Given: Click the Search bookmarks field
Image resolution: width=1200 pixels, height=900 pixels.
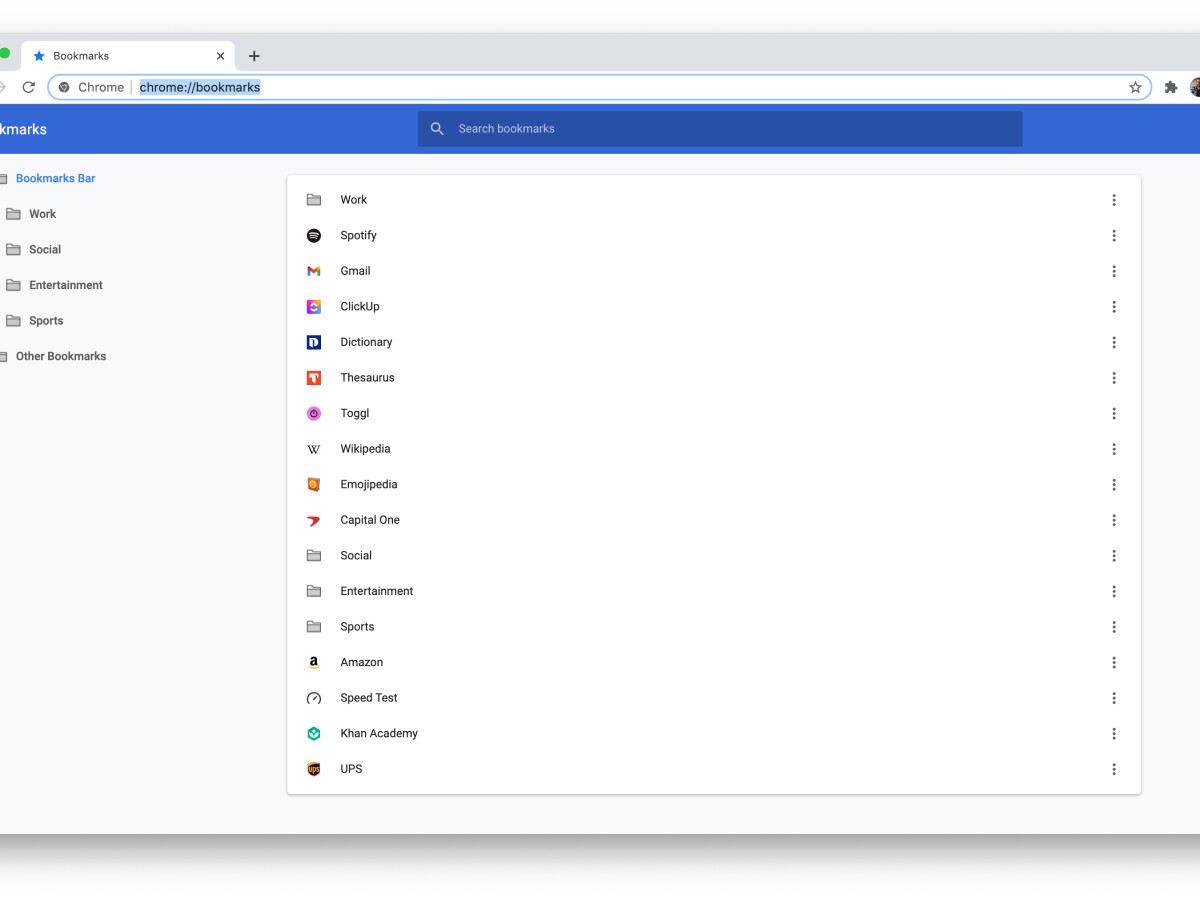Looking at the screenshot, I should pos(720,129).
